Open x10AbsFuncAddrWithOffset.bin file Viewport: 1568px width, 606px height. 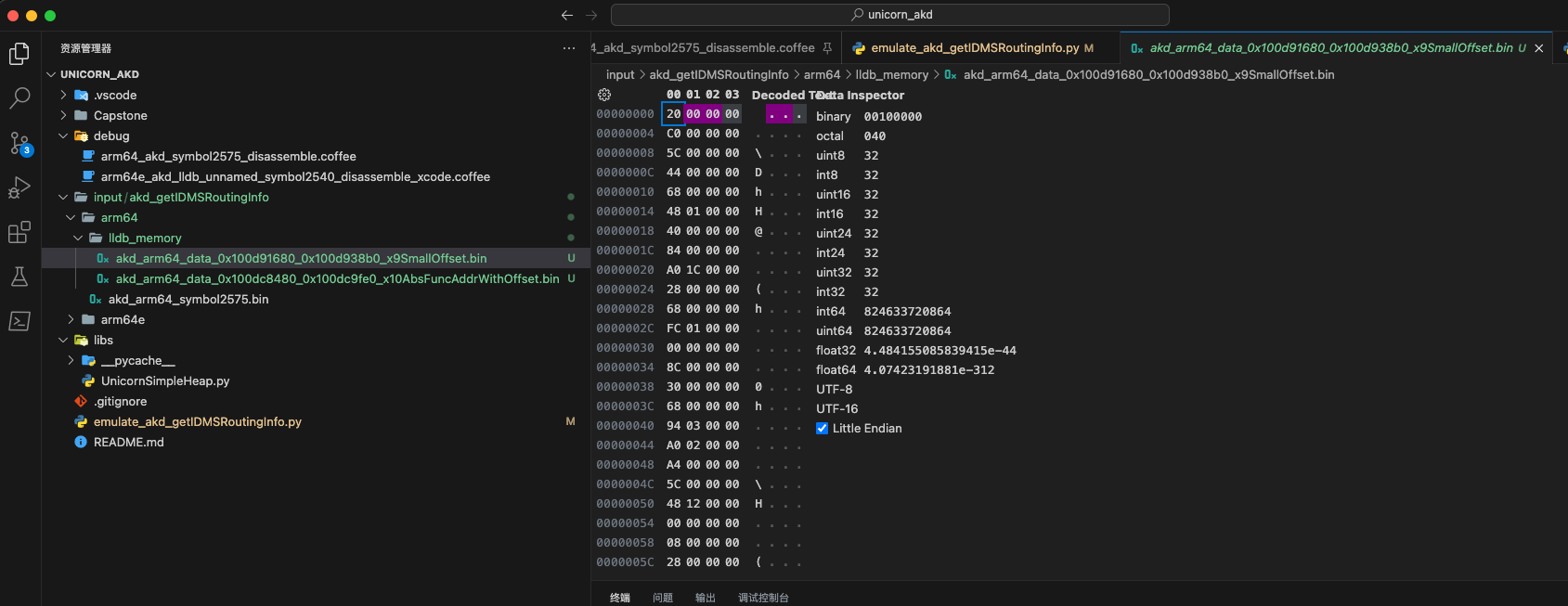337,278
